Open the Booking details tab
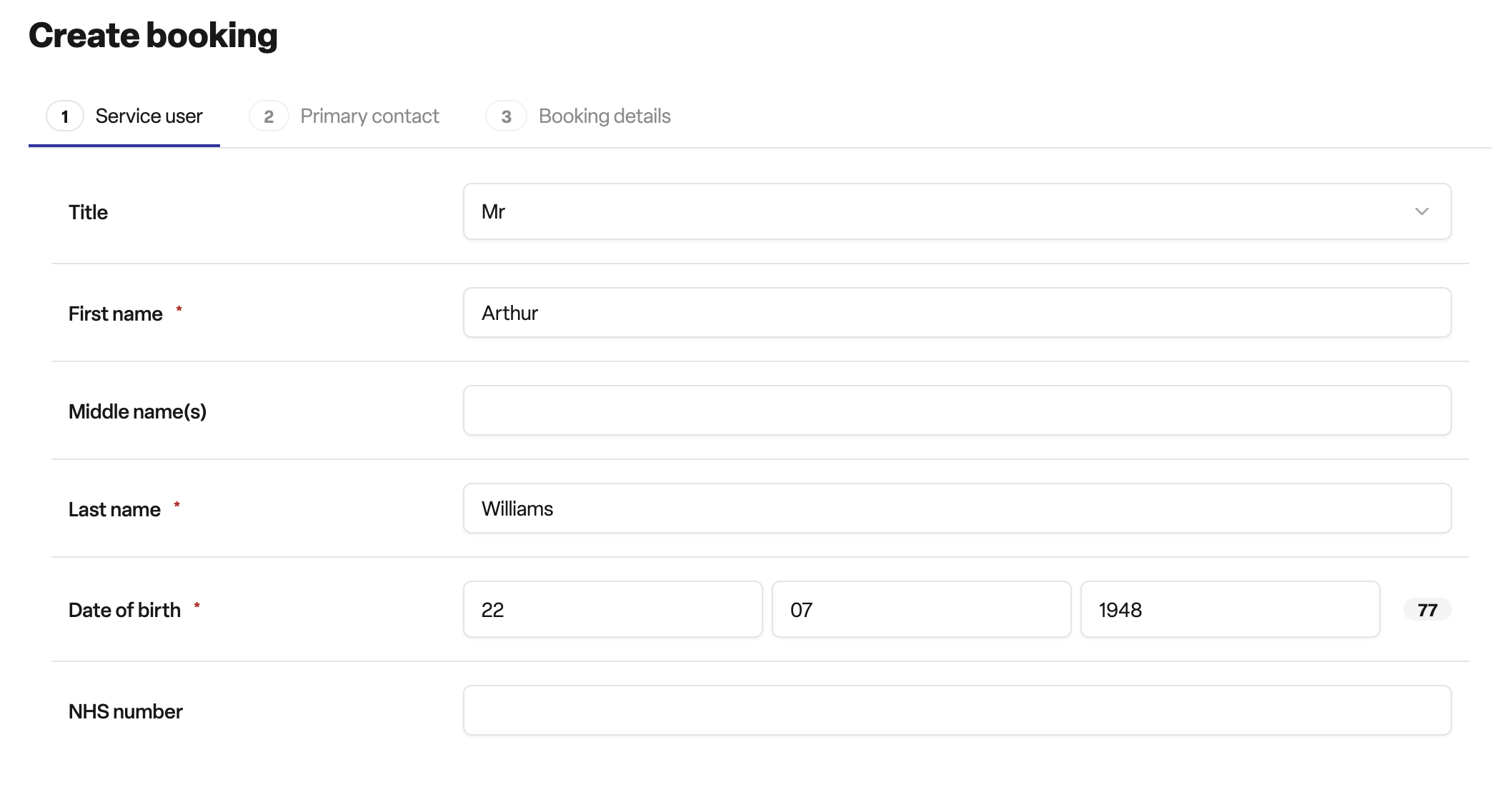This screenshot has width=1512, height=807. pos(578,116)
